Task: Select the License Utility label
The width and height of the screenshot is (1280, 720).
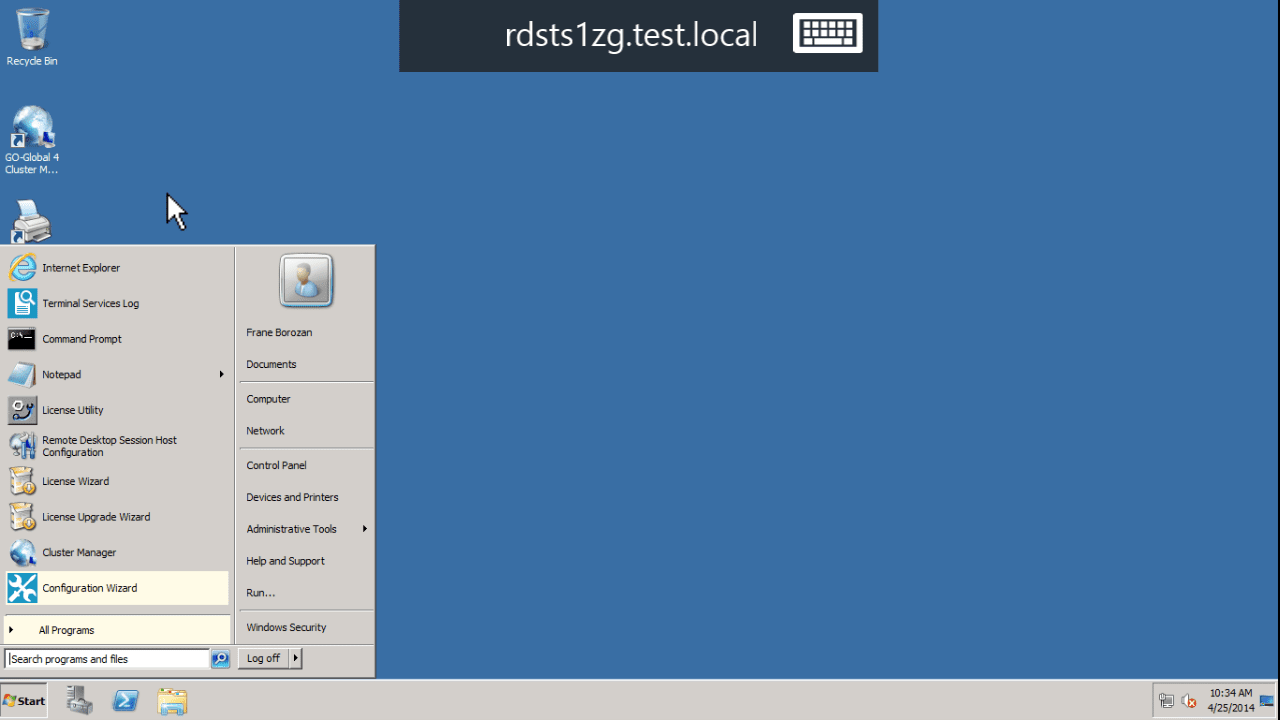Action: click(72, 410)
